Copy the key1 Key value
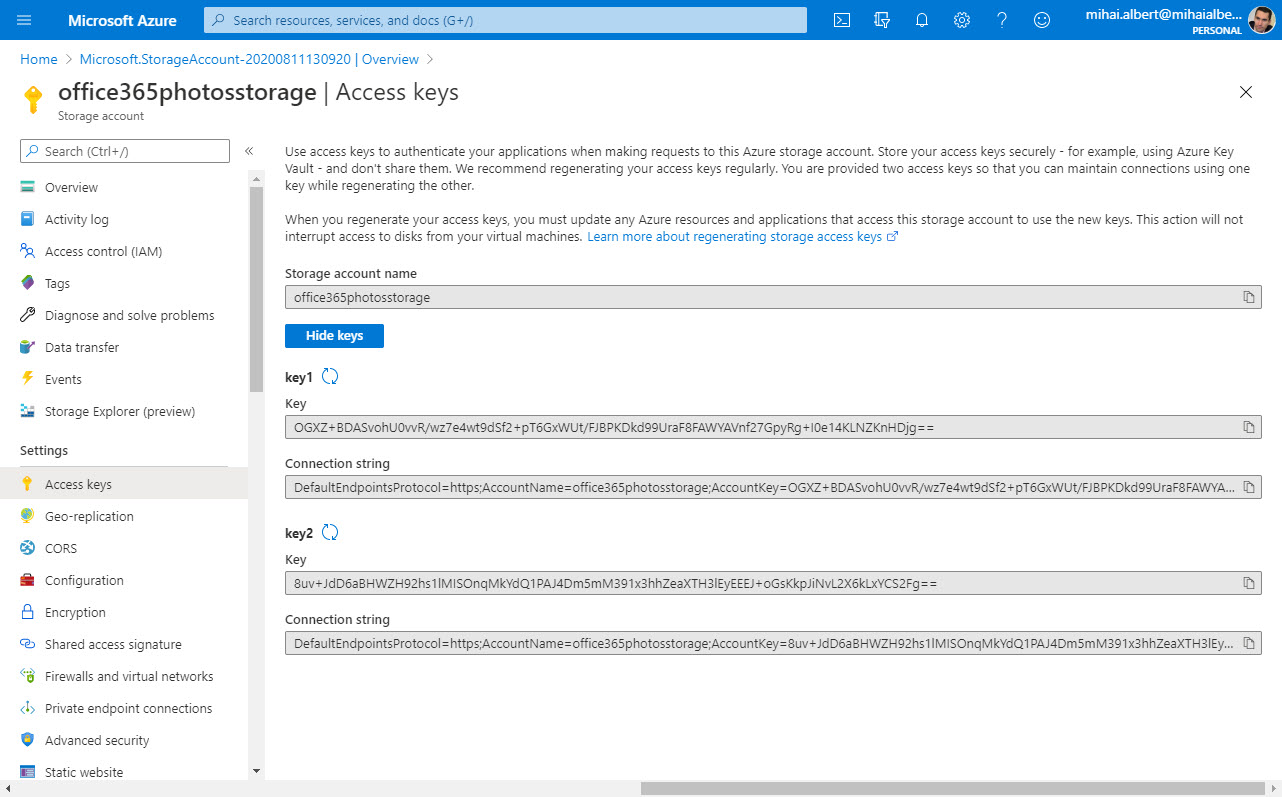1282x797 pixels. pos(1249,427)
